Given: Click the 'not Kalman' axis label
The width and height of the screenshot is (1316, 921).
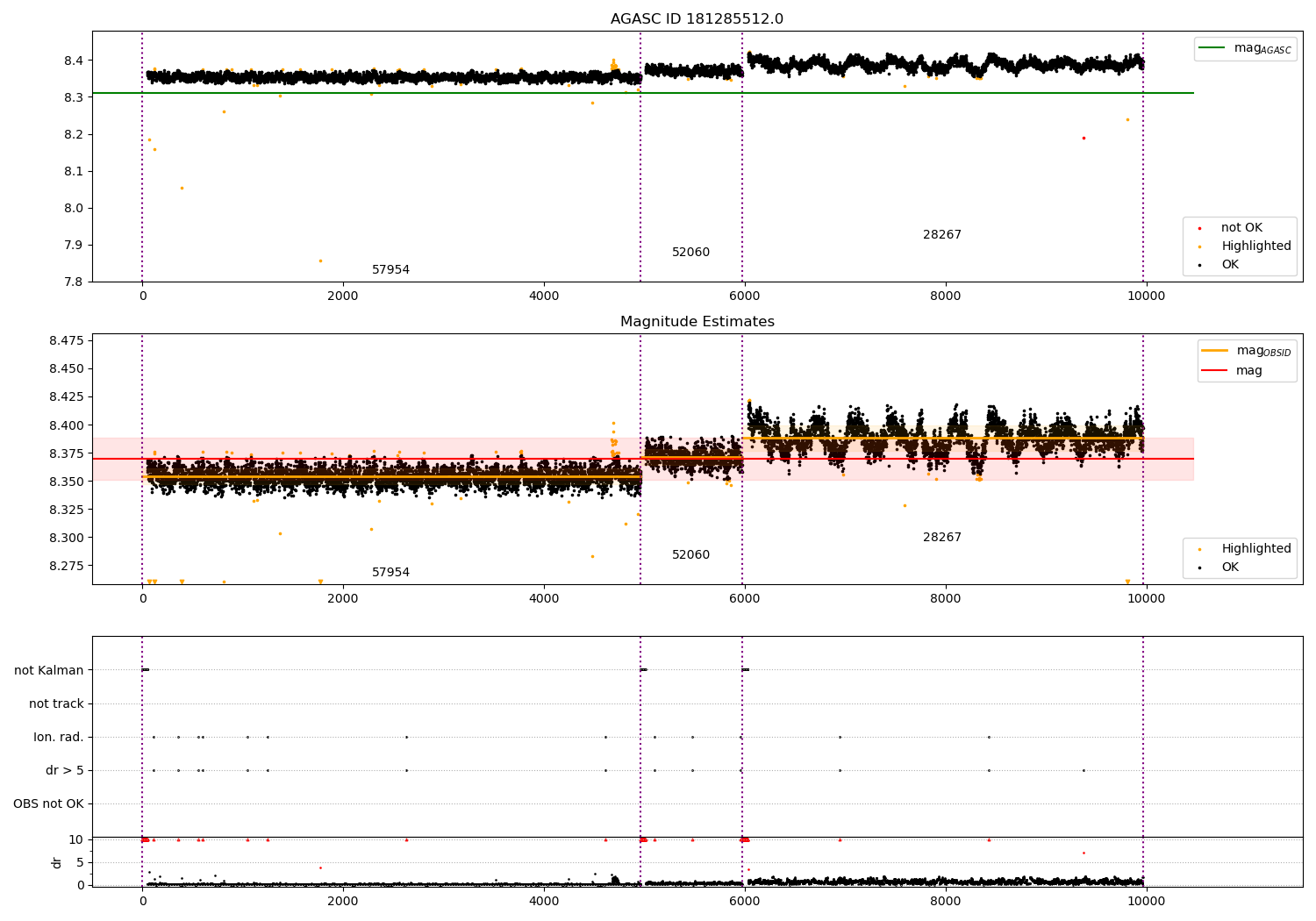Looking at the screenshot, I should (49, 671).
